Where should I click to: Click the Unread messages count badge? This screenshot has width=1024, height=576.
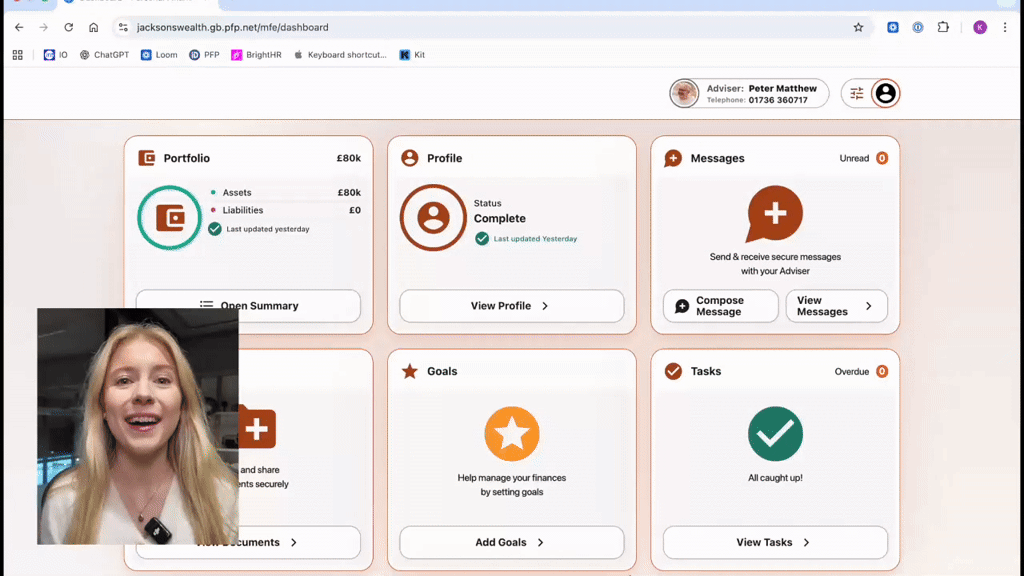[x=882, y=158]
